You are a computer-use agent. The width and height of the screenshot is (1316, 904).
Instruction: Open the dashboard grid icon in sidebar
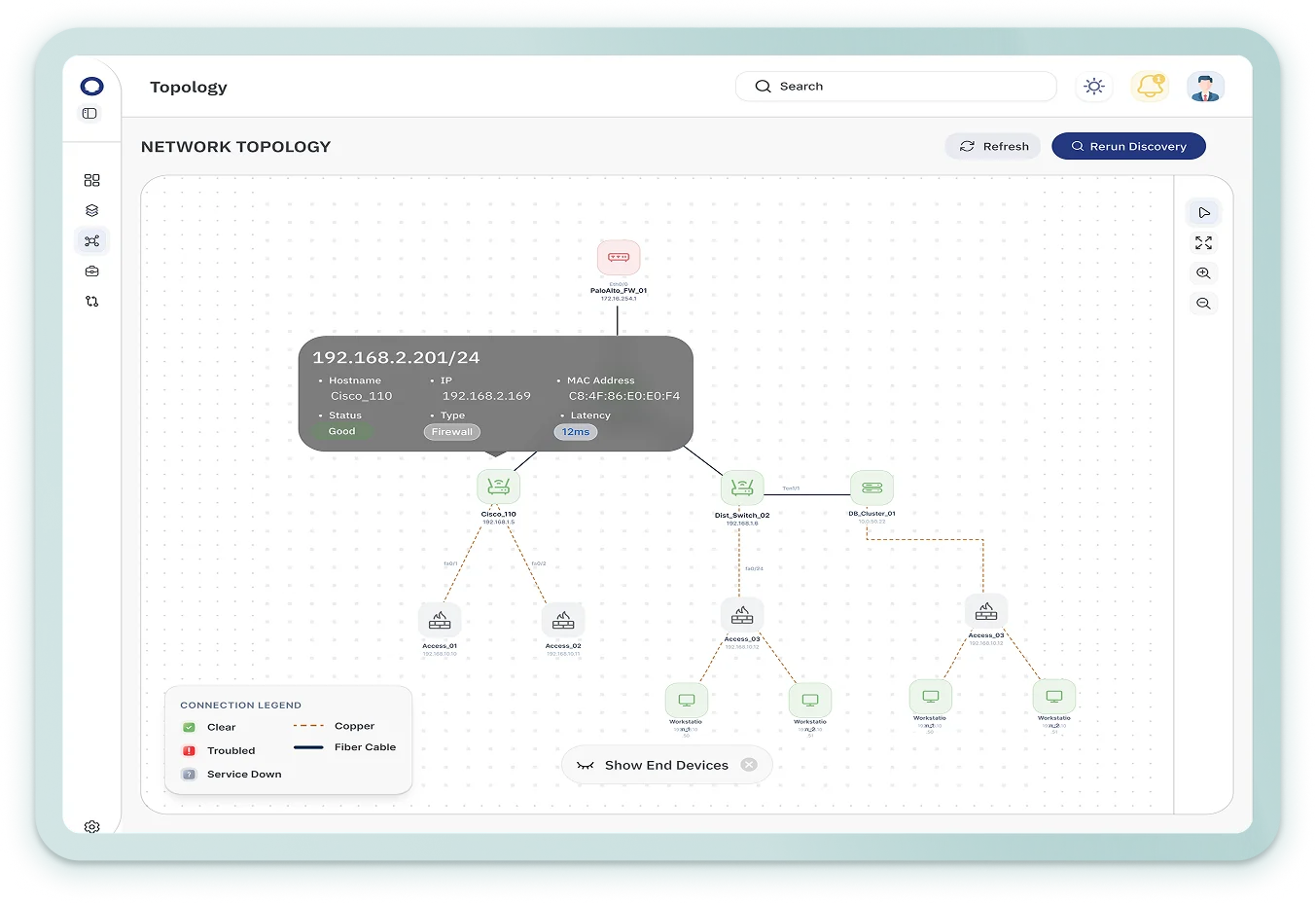(91, 180)
